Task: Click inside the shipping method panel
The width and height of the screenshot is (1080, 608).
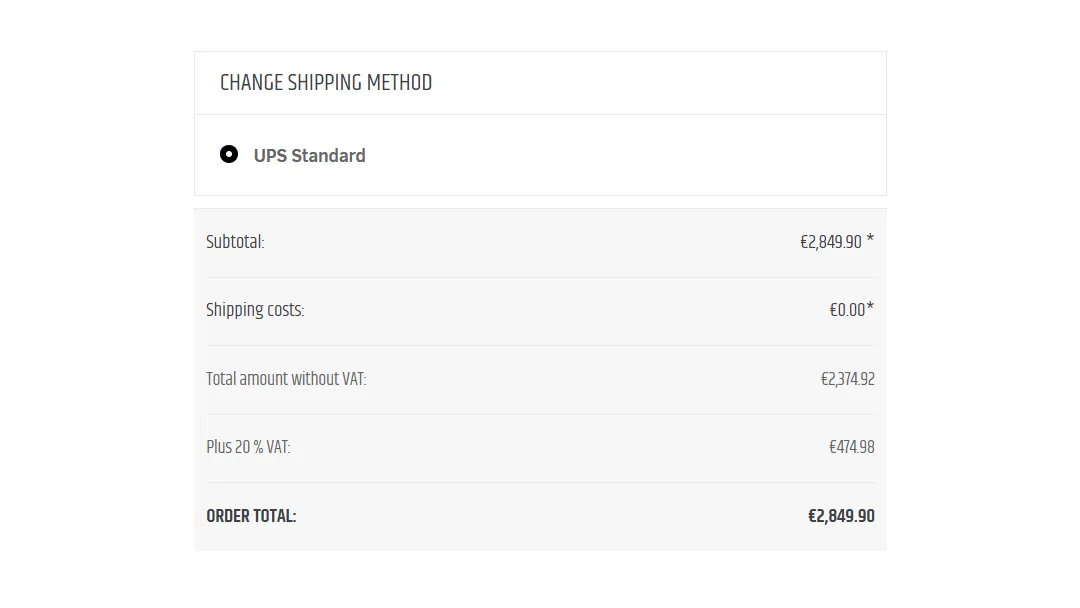Action: coord(540,155)
